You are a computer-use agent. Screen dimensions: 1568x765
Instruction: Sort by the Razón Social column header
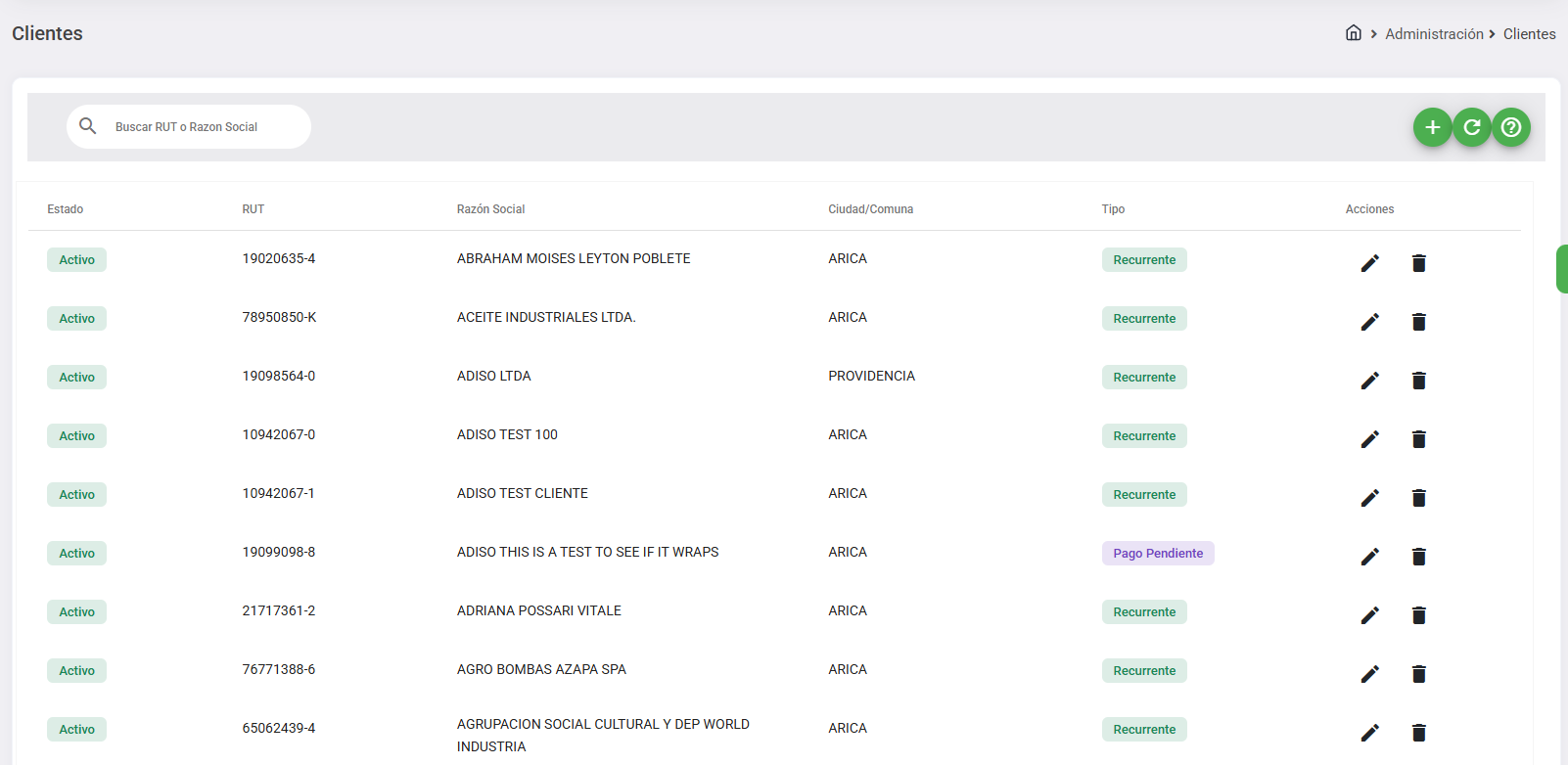coord(490,209)
